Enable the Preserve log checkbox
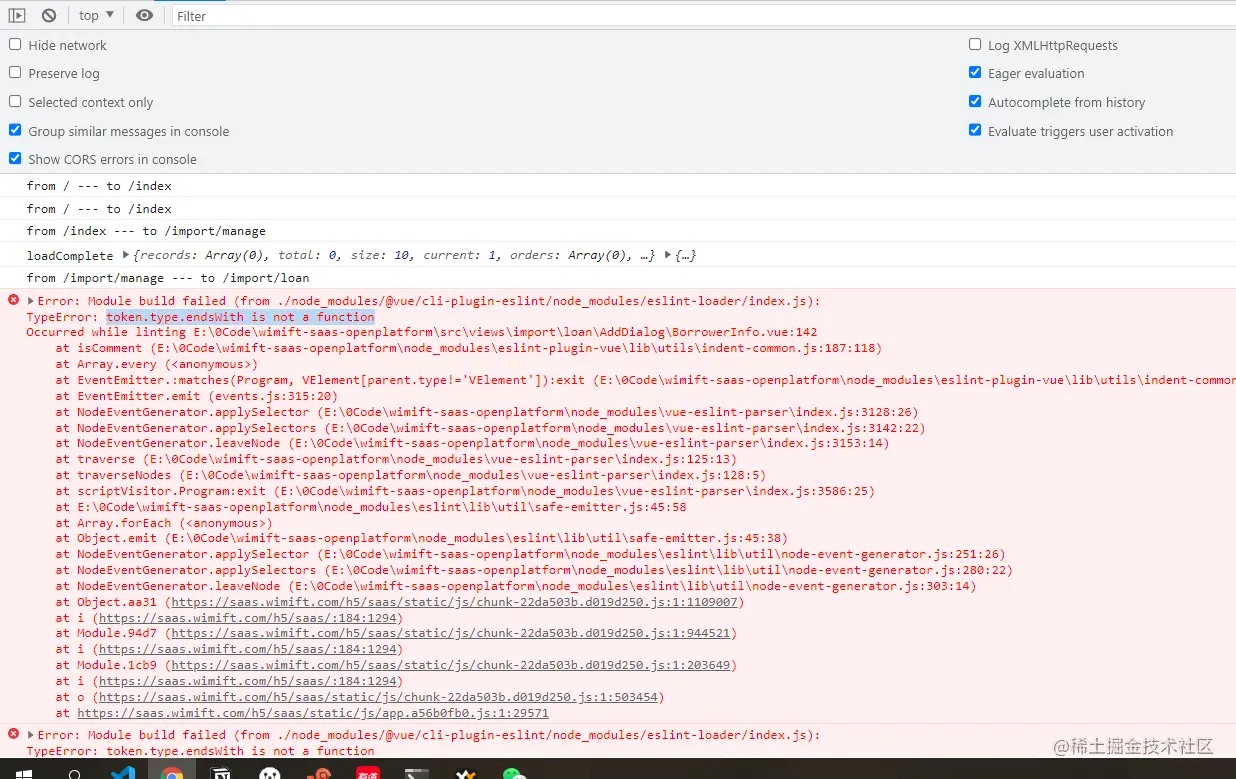This screenshot has height=779, width=1236. click(x=15, y=73)
